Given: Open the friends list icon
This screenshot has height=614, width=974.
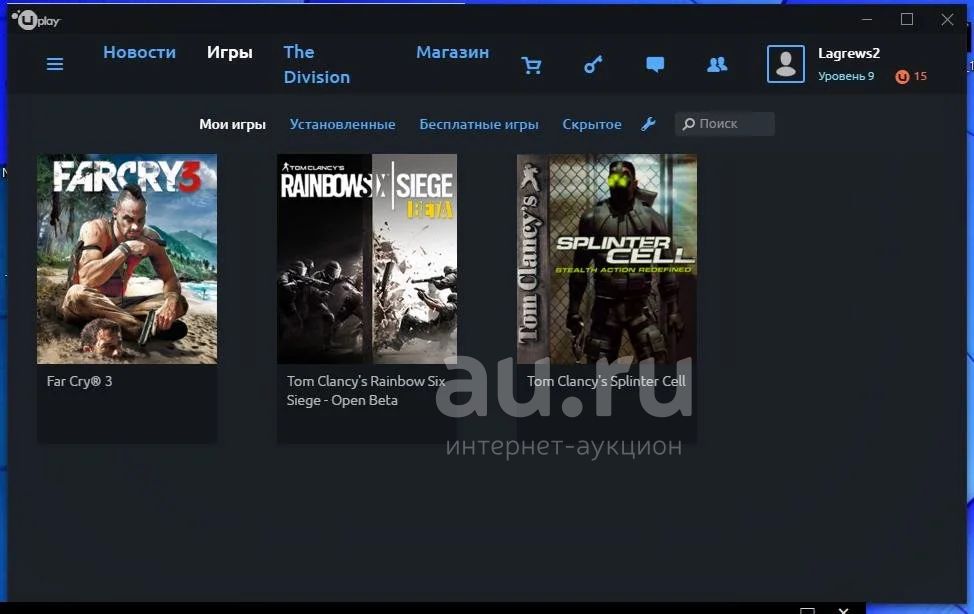Looking at the screenshot, I should pyautogui.click(x=717, y=64).
